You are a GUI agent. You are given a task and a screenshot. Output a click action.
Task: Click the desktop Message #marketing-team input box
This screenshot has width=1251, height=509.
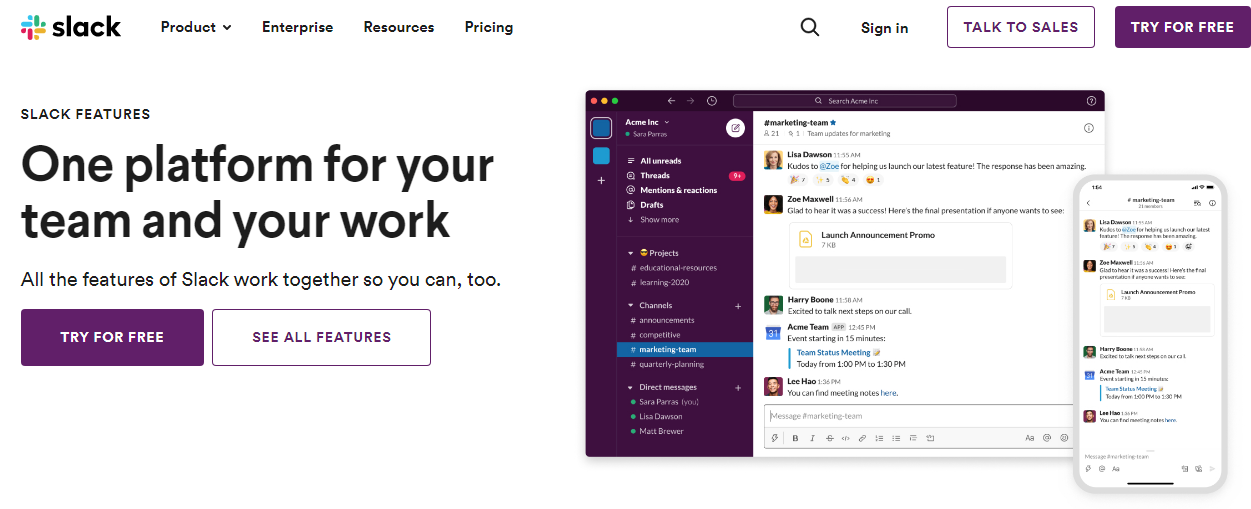918,416
